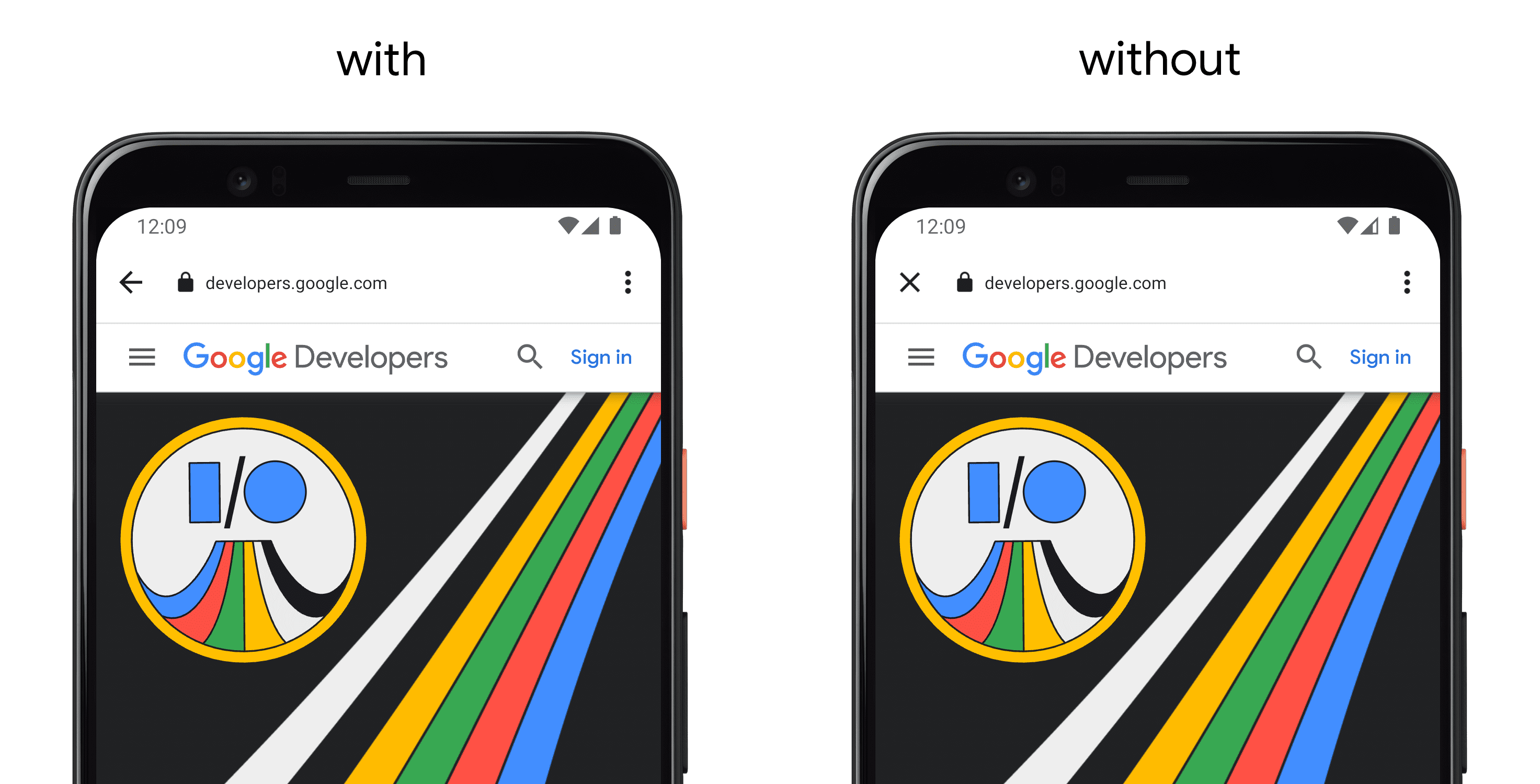Click the three-dot overflow menu icon
Image resolution: width=1540 pixels, height=784 pixels.
628,282
